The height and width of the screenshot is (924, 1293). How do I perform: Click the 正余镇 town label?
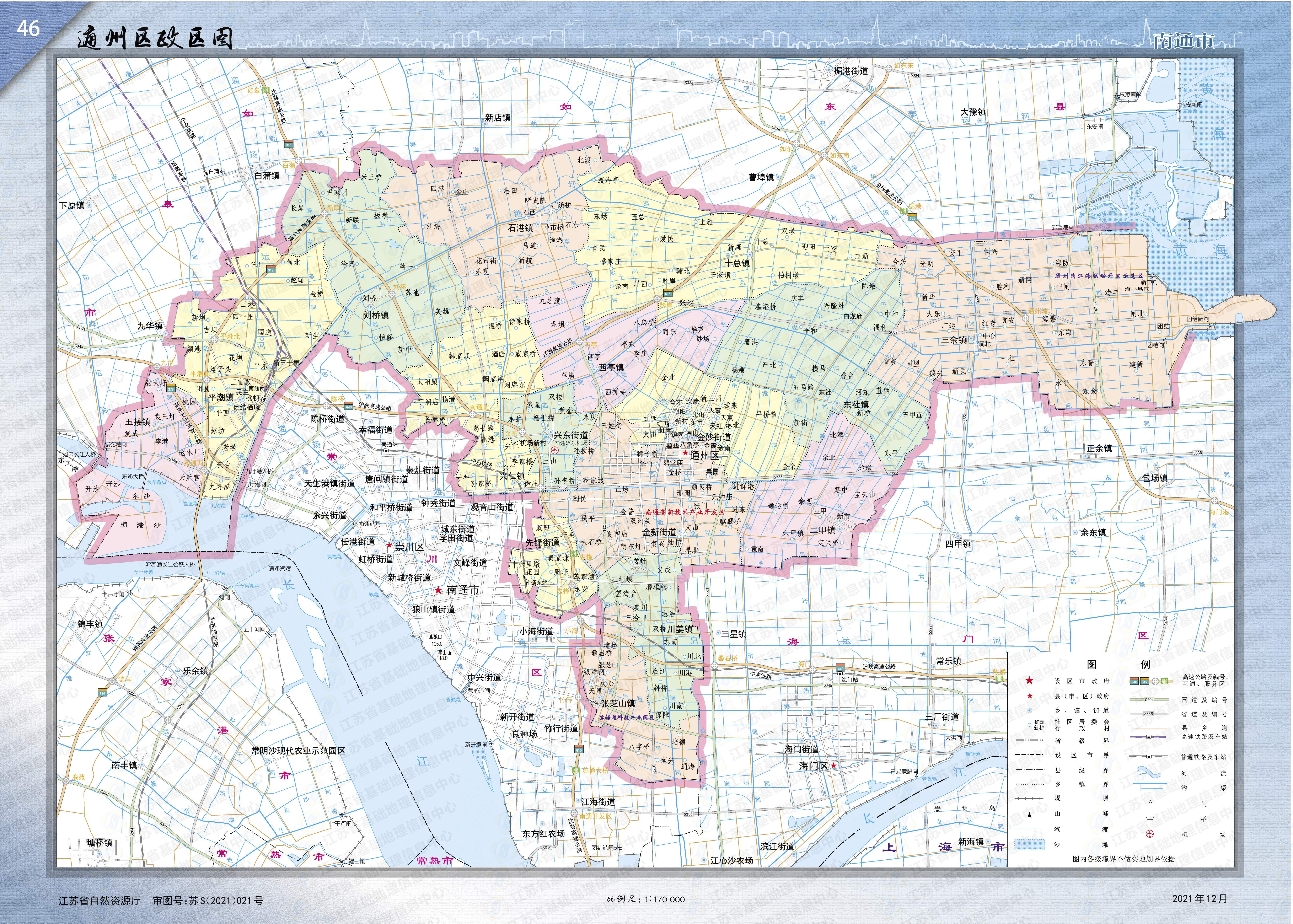coord(1099,448)
